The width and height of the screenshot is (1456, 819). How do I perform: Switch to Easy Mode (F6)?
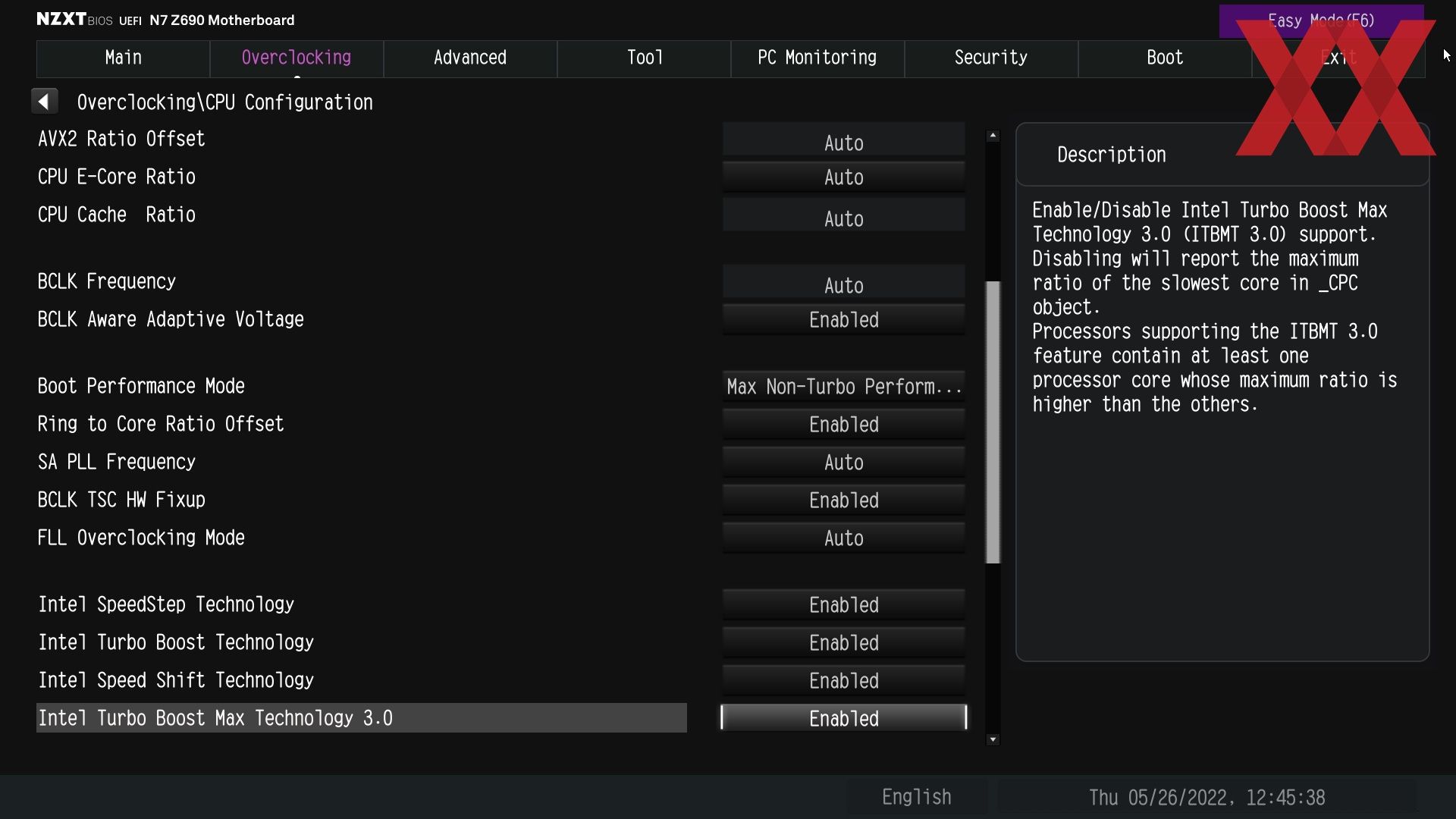click(1321, 20)
